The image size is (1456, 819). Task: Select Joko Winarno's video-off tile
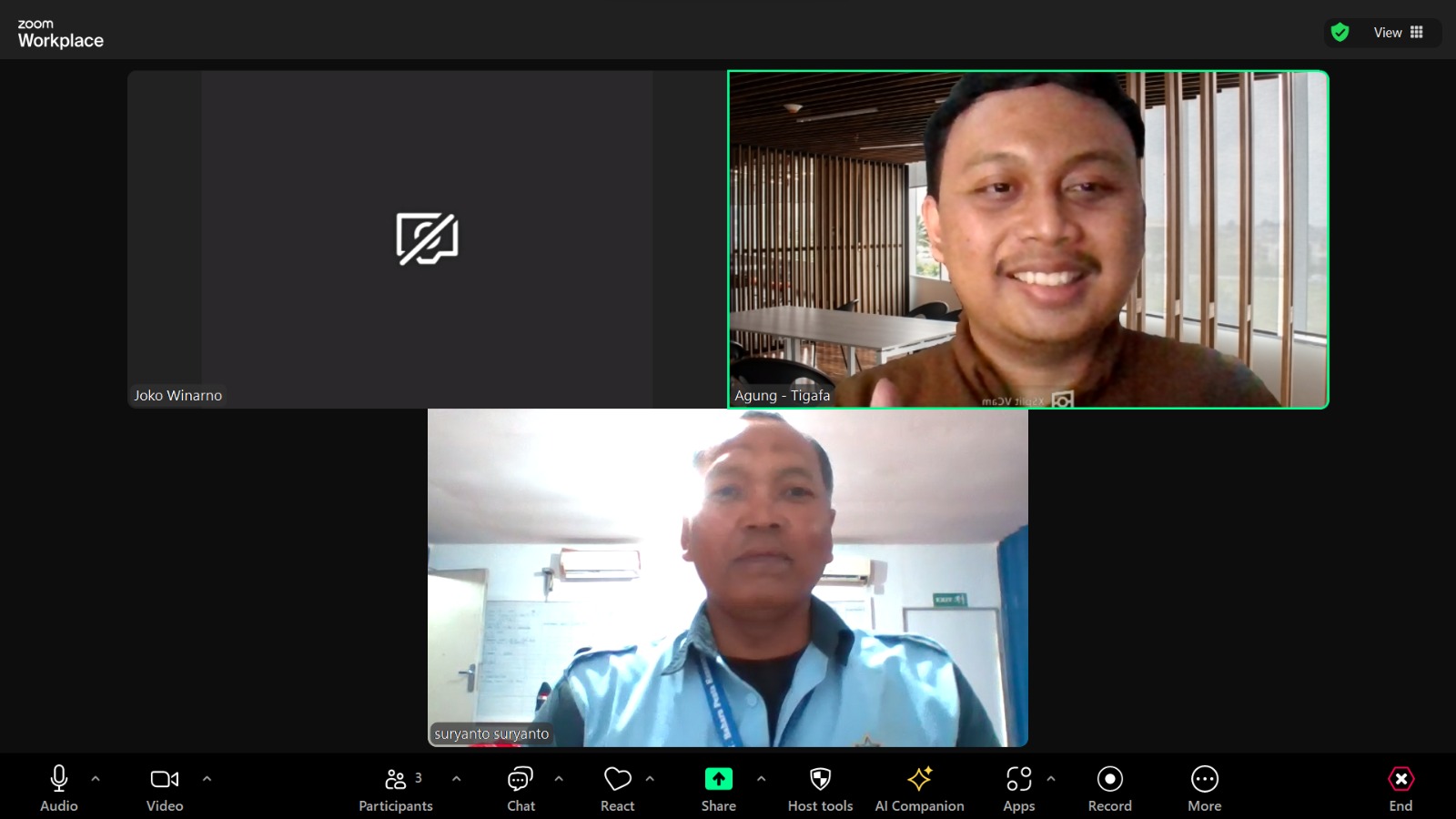pos(427,239)
